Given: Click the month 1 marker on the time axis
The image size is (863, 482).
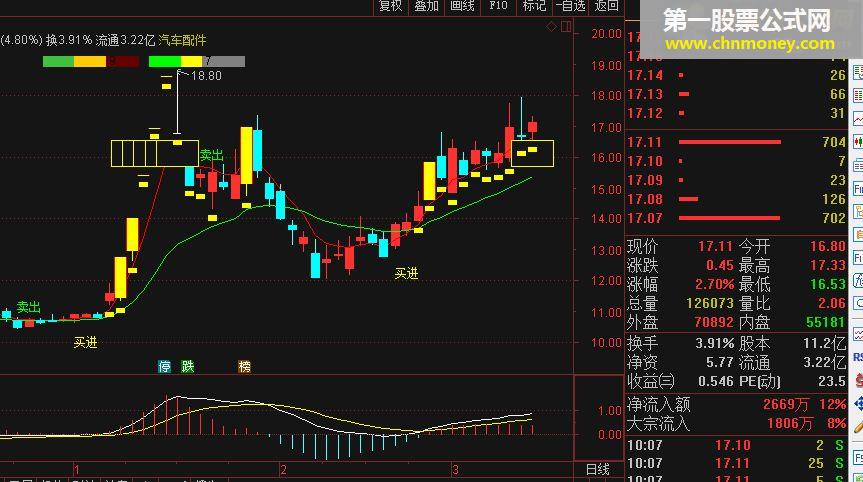Looking at the screenshot, I should click(x=77, y=470).
